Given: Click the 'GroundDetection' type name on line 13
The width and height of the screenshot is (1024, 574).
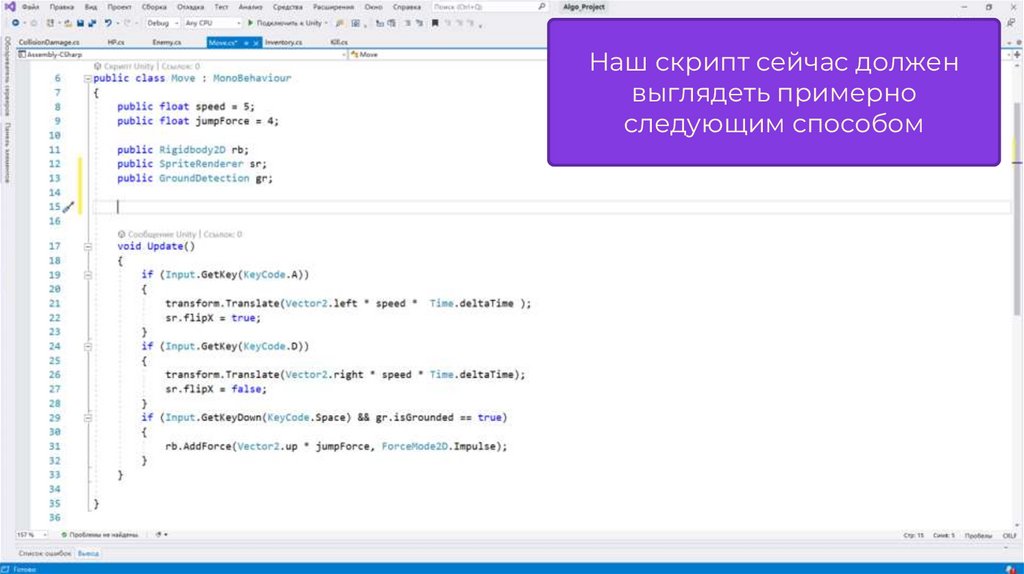Looking at the screenshot, I should point(204,178).
